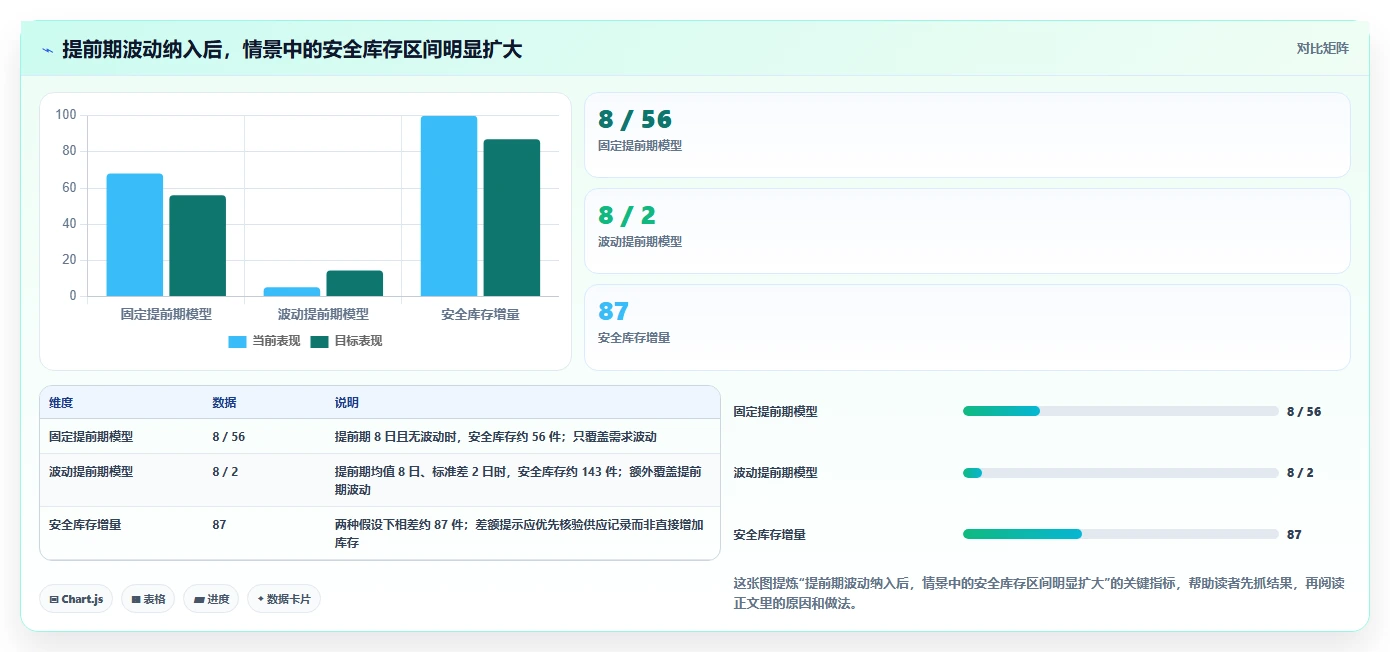Click the blue 固定提前期模型 current bar in chart
This screenshot has height=652, width=1390.
tap(135, 235)
